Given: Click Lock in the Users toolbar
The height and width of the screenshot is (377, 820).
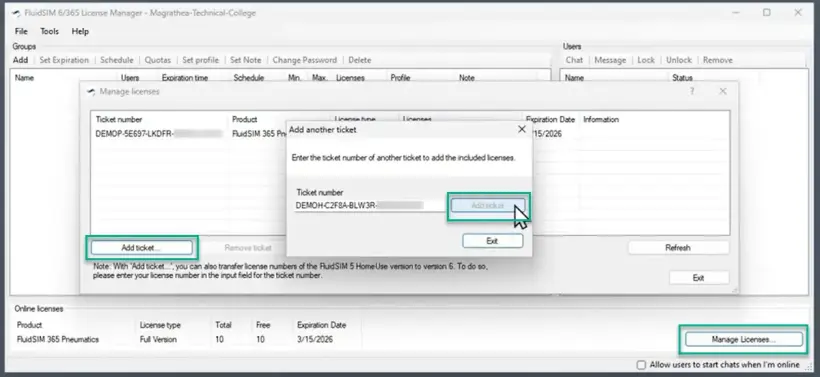Looking at the screenshot, I should (646, 60).
